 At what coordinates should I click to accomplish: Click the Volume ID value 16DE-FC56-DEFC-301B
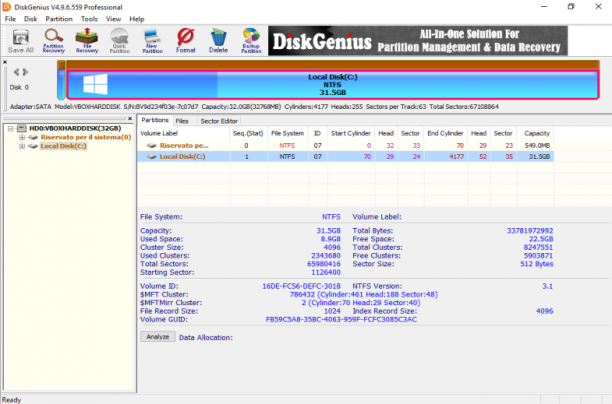click(301, 286)
